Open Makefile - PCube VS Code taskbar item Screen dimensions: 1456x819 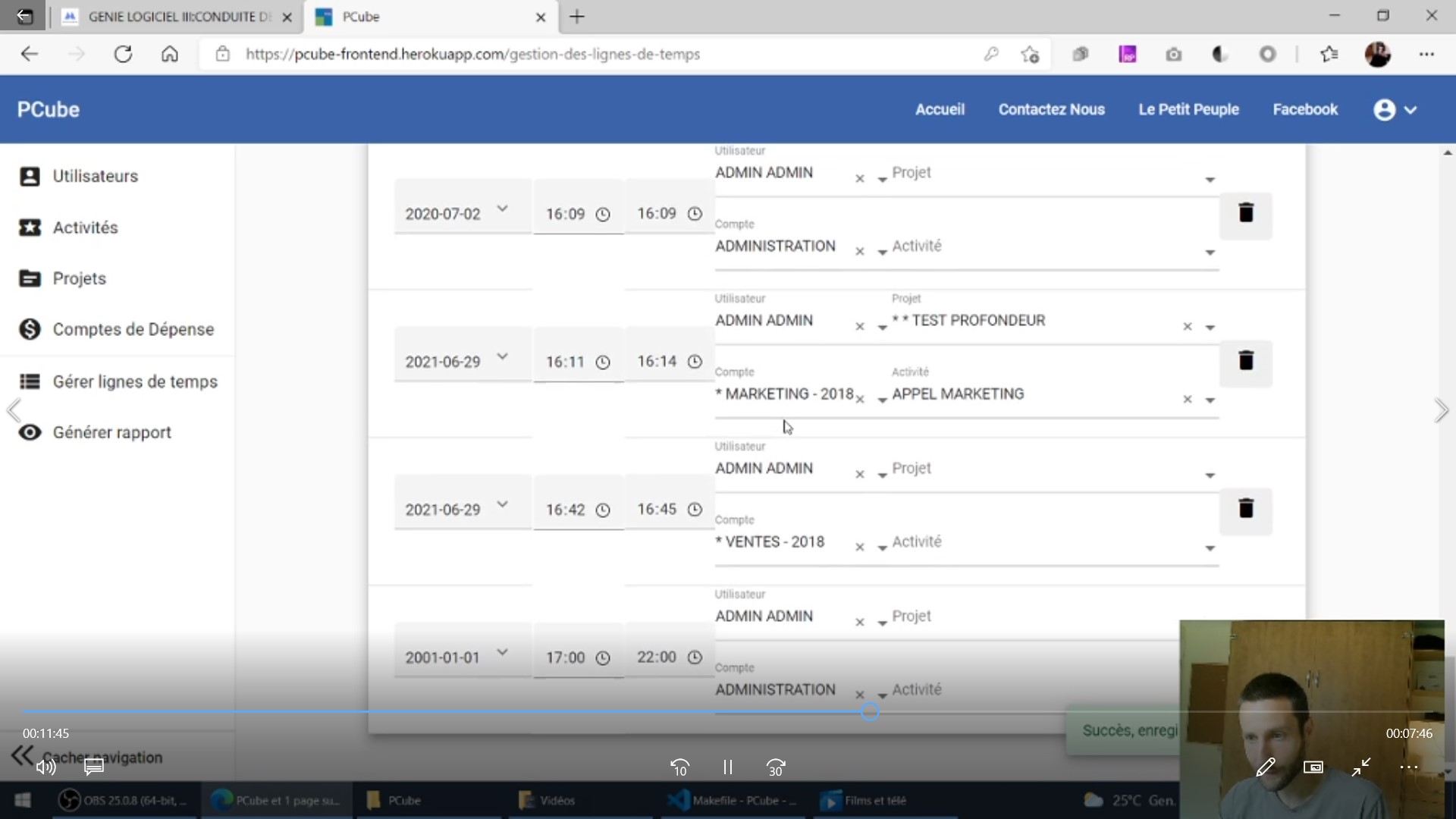click(x=733, y=800)
